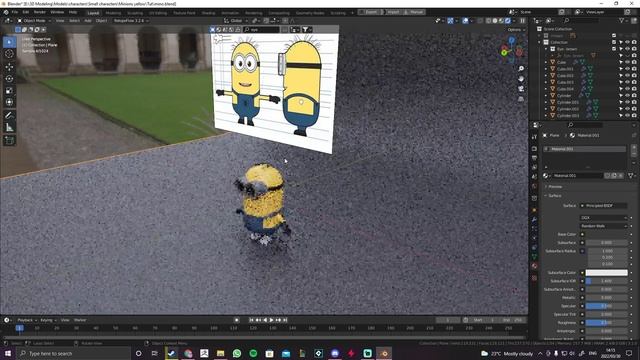Screen dimensions: 640x360
Task: Switch to the Modeling workspace tab
Action: pos(113,13)
